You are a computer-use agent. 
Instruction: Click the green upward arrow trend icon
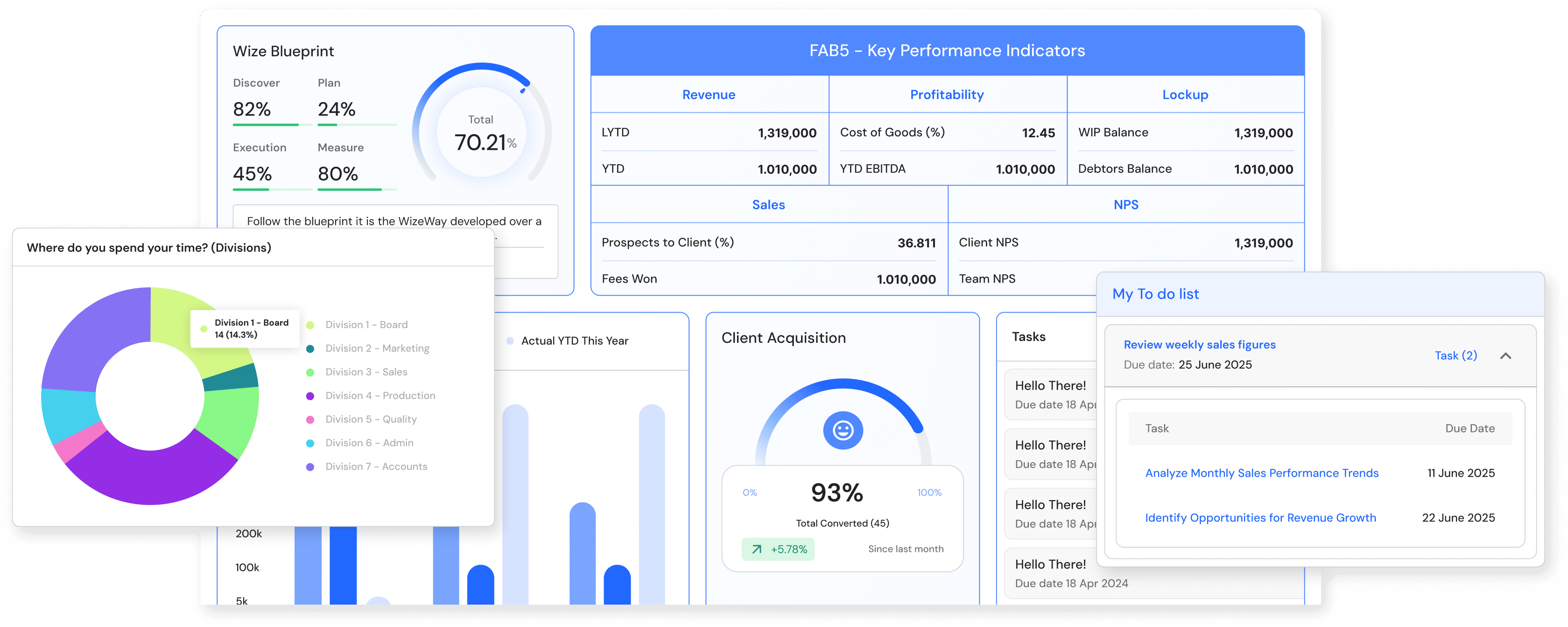pyautogui.click(x=757, y=549)
